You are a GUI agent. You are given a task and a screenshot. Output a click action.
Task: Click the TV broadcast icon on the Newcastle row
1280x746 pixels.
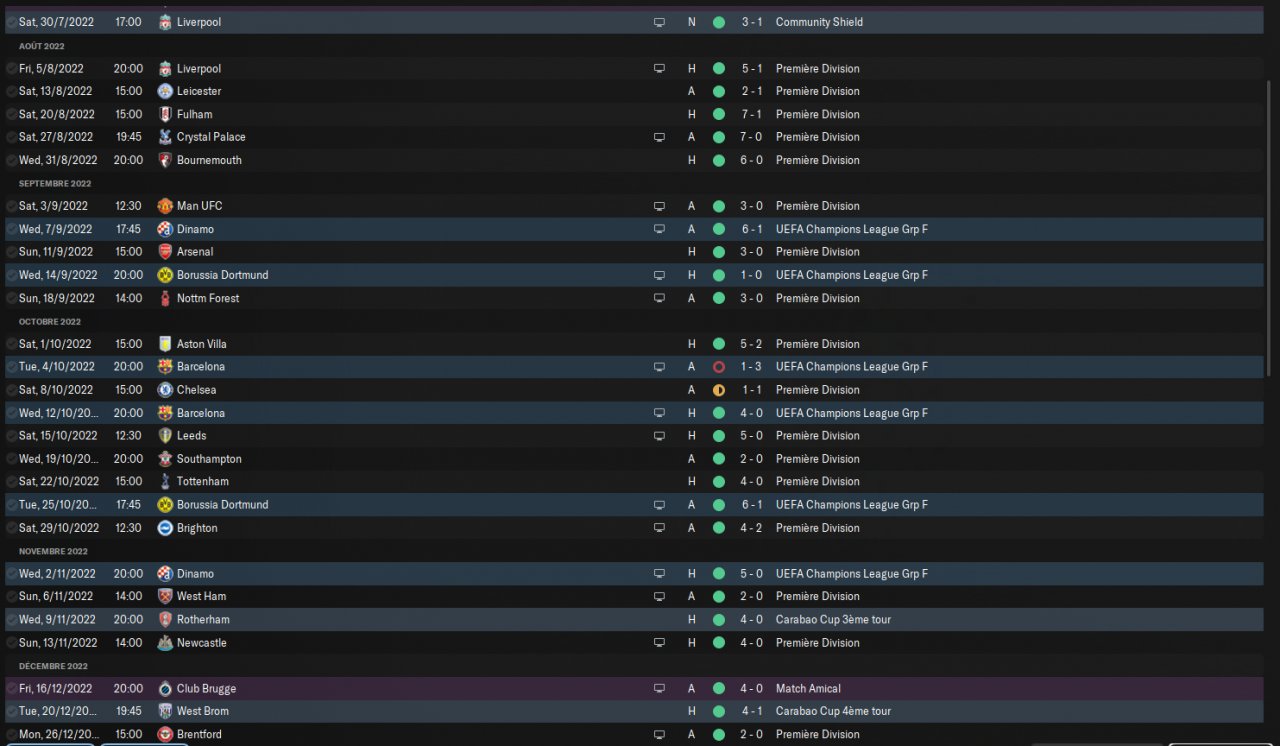coord(659,643)
